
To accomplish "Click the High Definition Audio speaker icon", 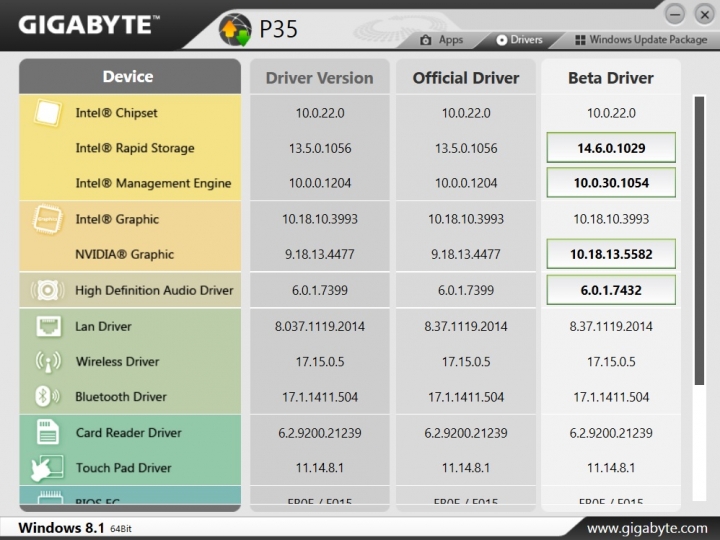I will (x=47, y=290).
